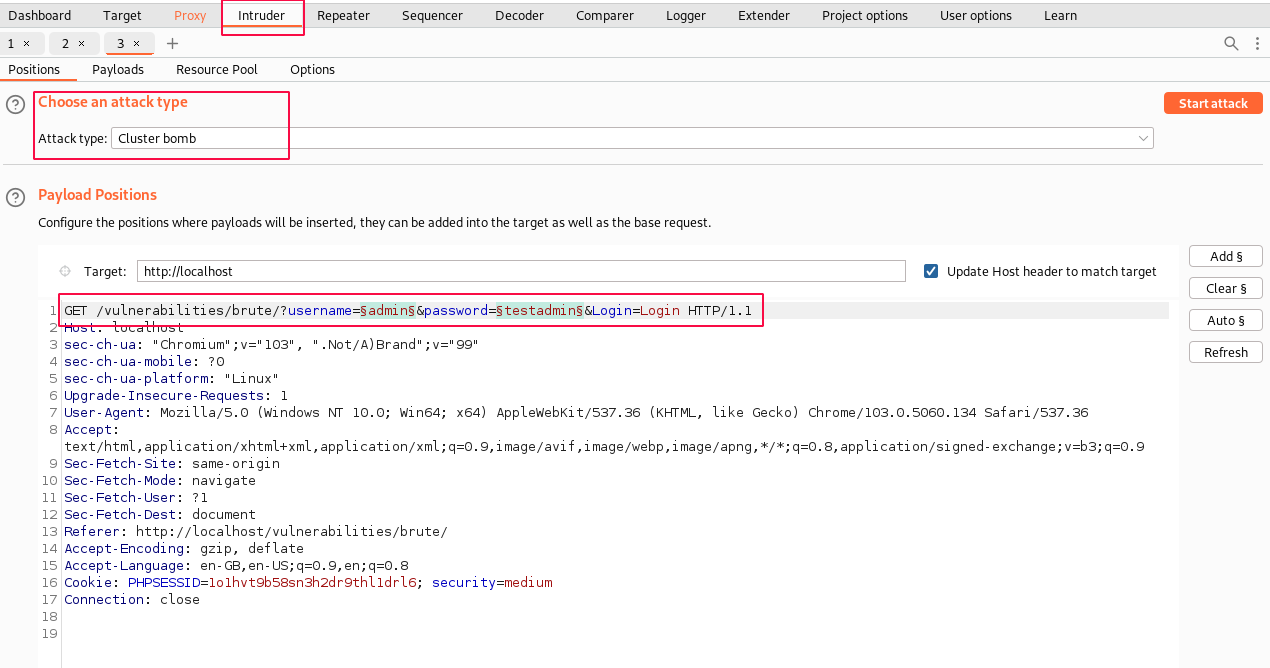Open the Payloads sub-tab
Viewport: 1270px width, 668px height.
coord(118,69)
